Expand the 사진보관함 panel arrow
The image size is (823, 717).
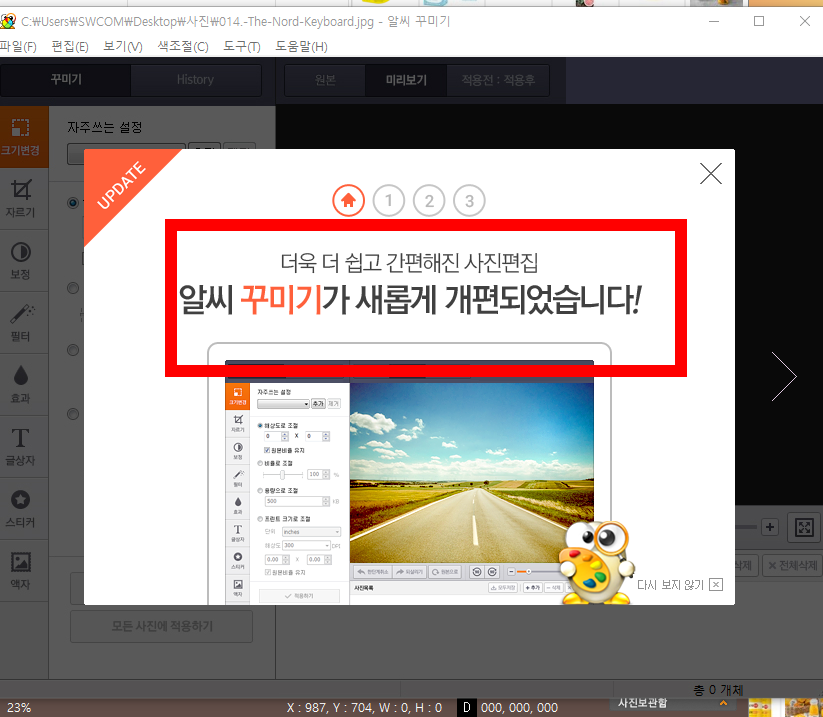(724, 702)
